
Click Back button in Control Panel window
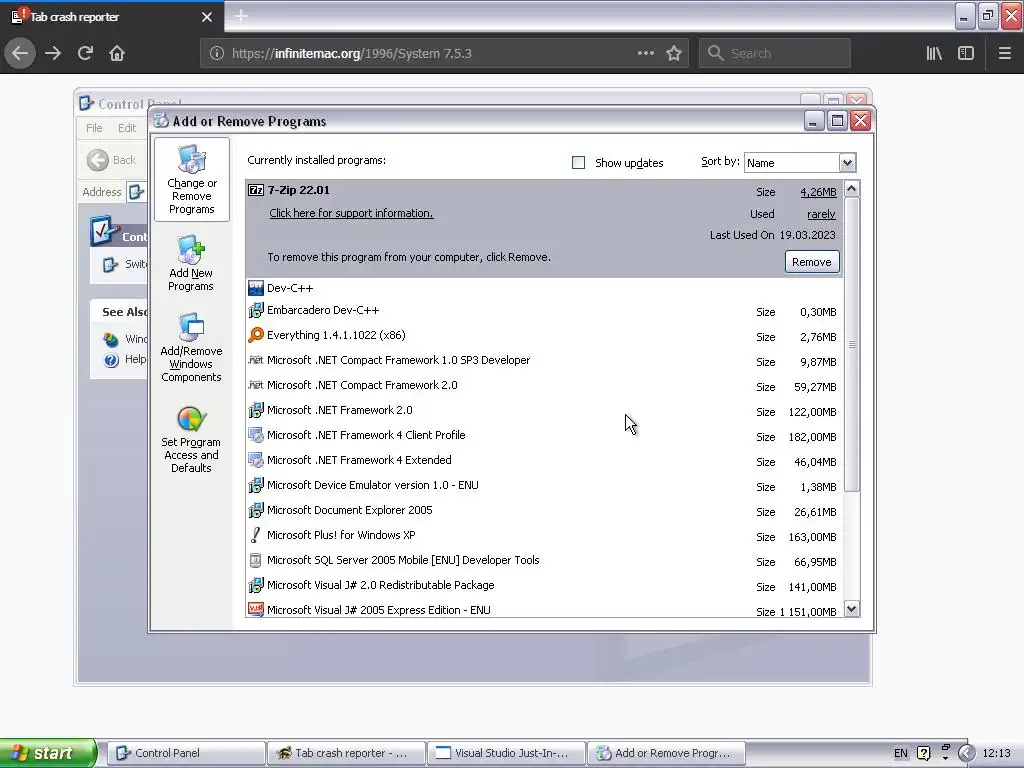tap(112, 160)
